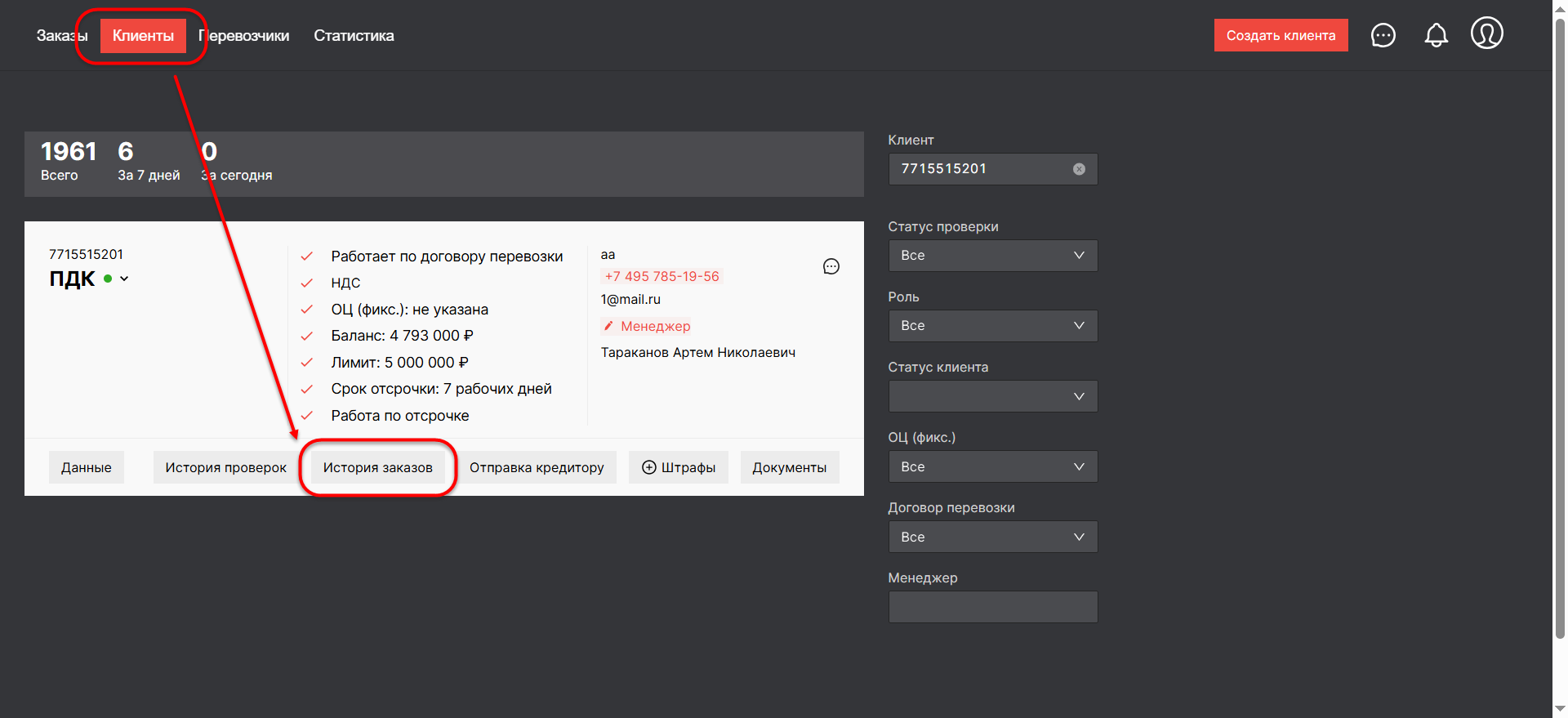
Task: Click the Создать клиента button
Action: point(1280,35)
